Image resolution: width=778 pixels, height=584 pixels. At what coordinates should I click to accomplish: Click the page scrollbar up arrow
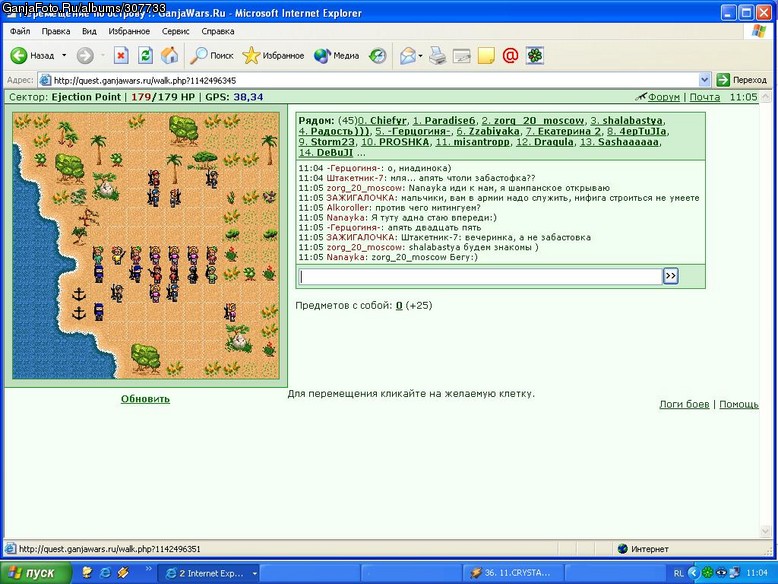(765, 97)
